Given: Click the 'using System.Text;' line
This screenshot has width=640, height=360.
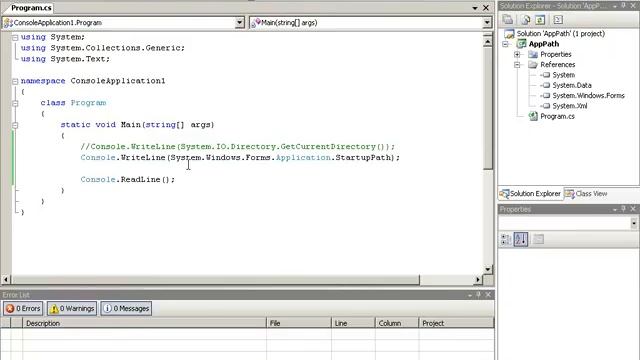Looking at the screenshot, I should point(65,59).
